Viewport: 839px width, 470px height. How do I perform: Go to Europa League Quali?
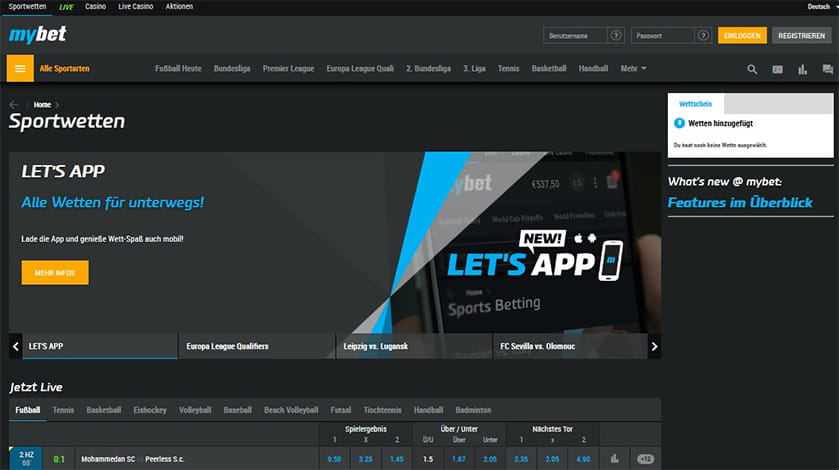point(360,69)
